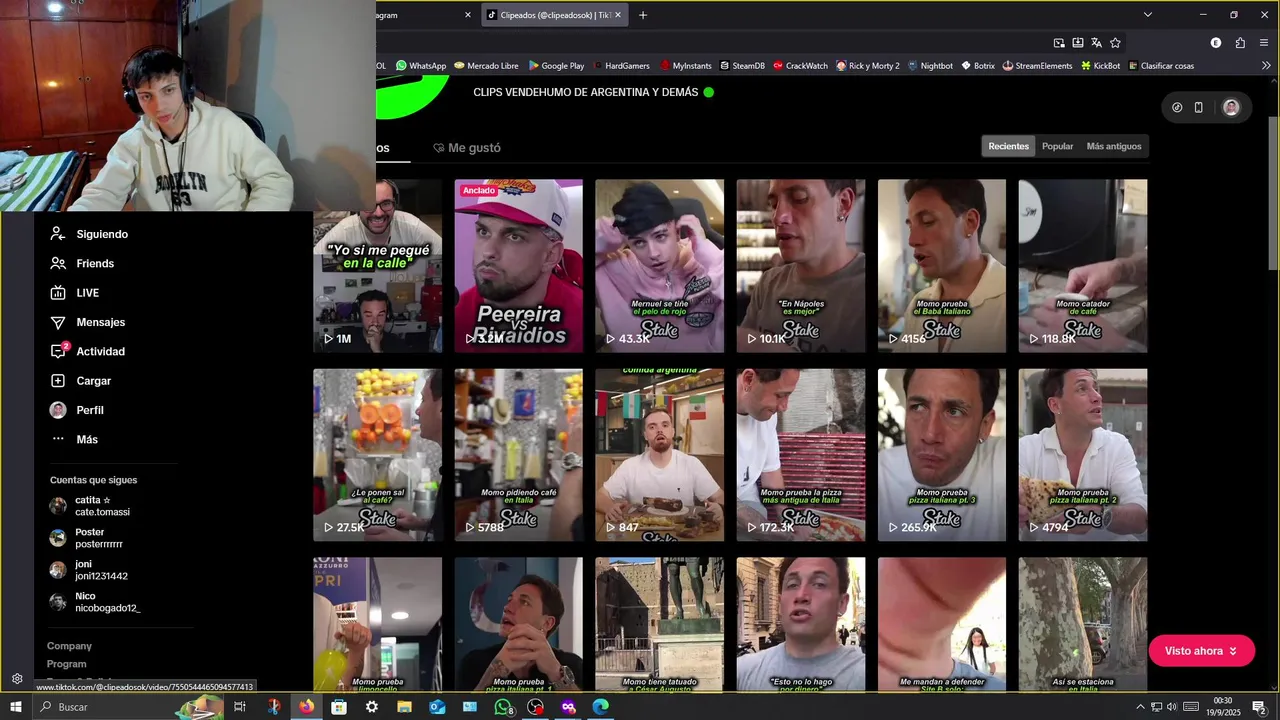Open Rick y Morty 2 bookmark
This screenshot has height=720, width=1280.
(868, 66)
